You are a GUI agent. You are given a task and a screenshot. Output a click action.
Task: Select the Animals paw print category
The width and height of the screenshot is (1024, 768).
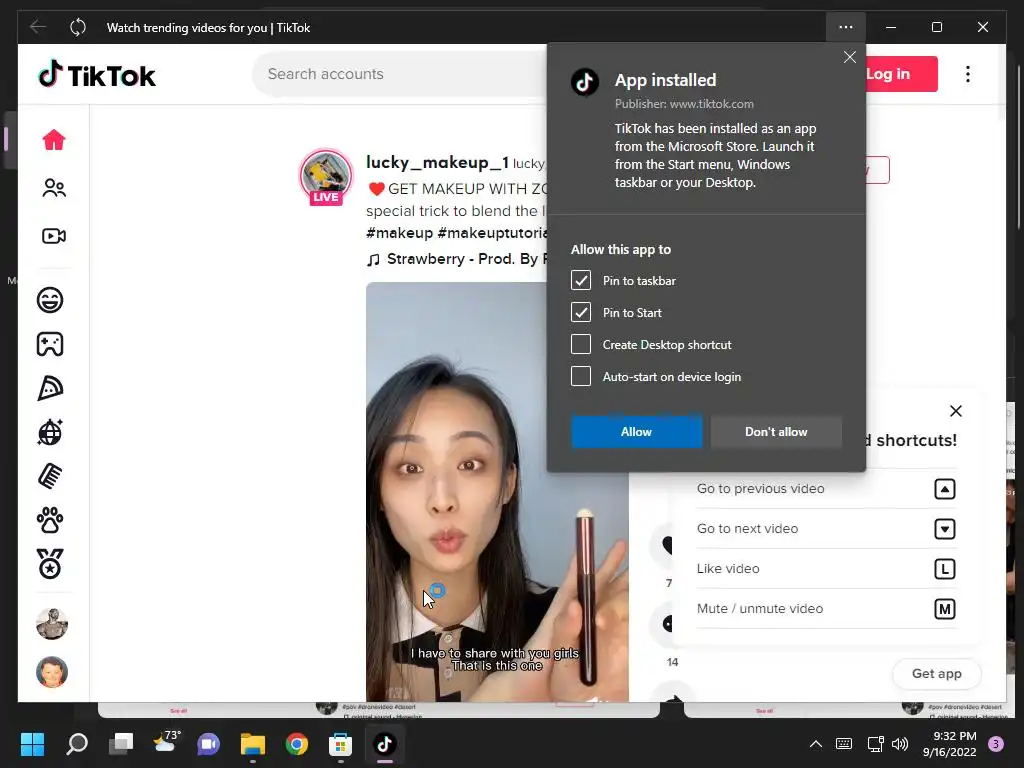[50, 520]
